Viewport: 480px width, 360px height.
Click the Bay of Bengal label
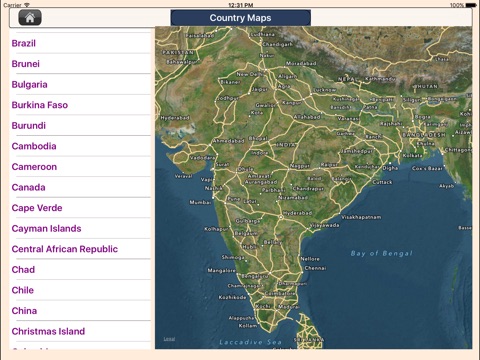[x=382, y=253]
